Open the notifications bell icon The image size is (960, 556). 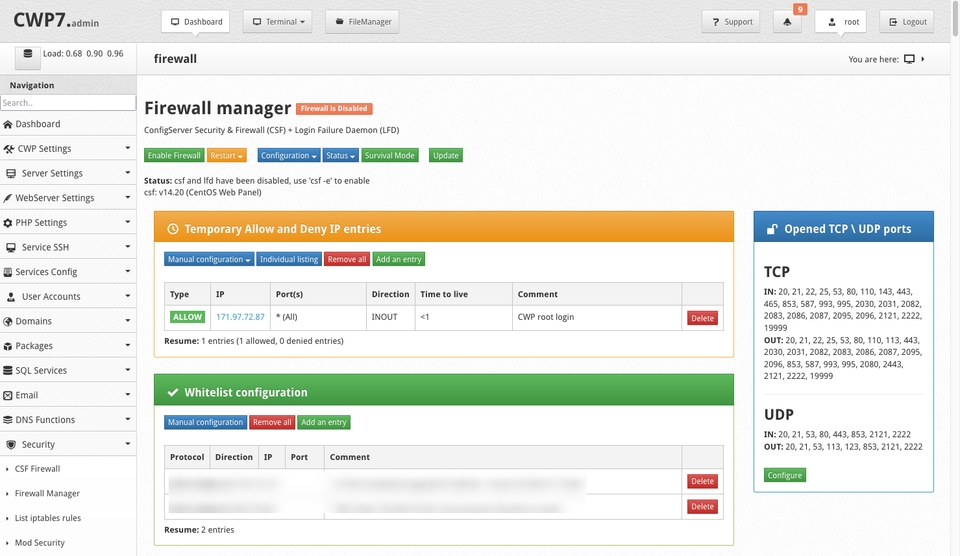pyautogui.click(x=787, y=21)
